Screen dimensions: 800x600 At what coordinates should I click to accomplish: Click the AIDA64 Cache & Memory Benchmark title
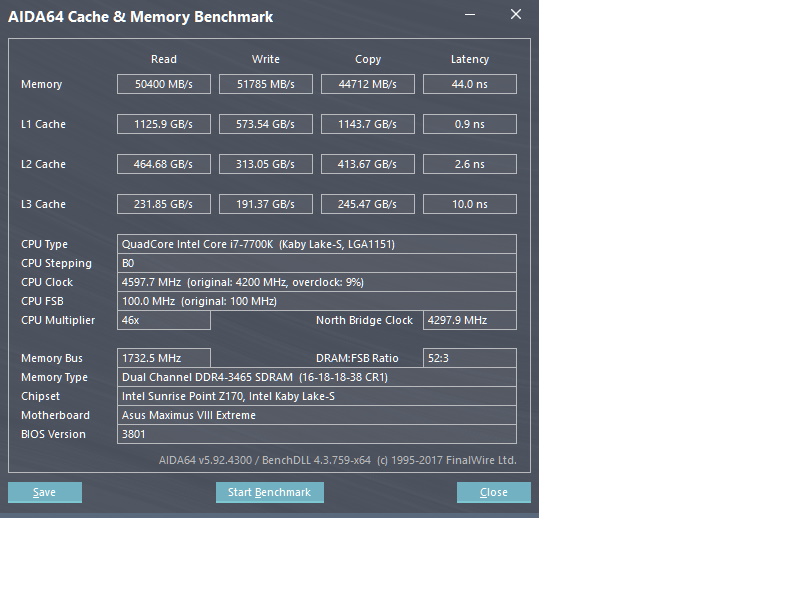point(140,17)
